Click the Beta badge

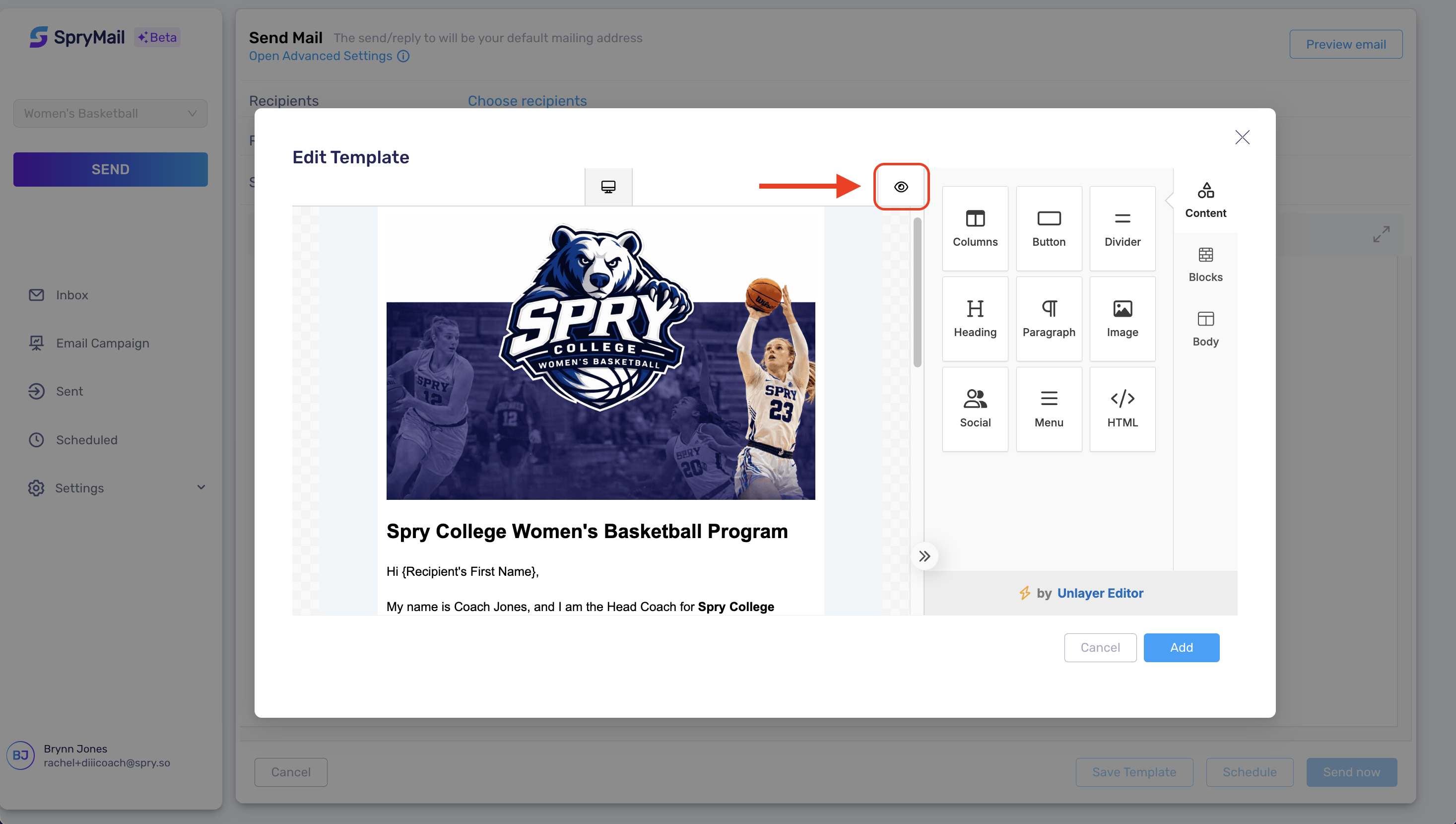pos(157,37)
